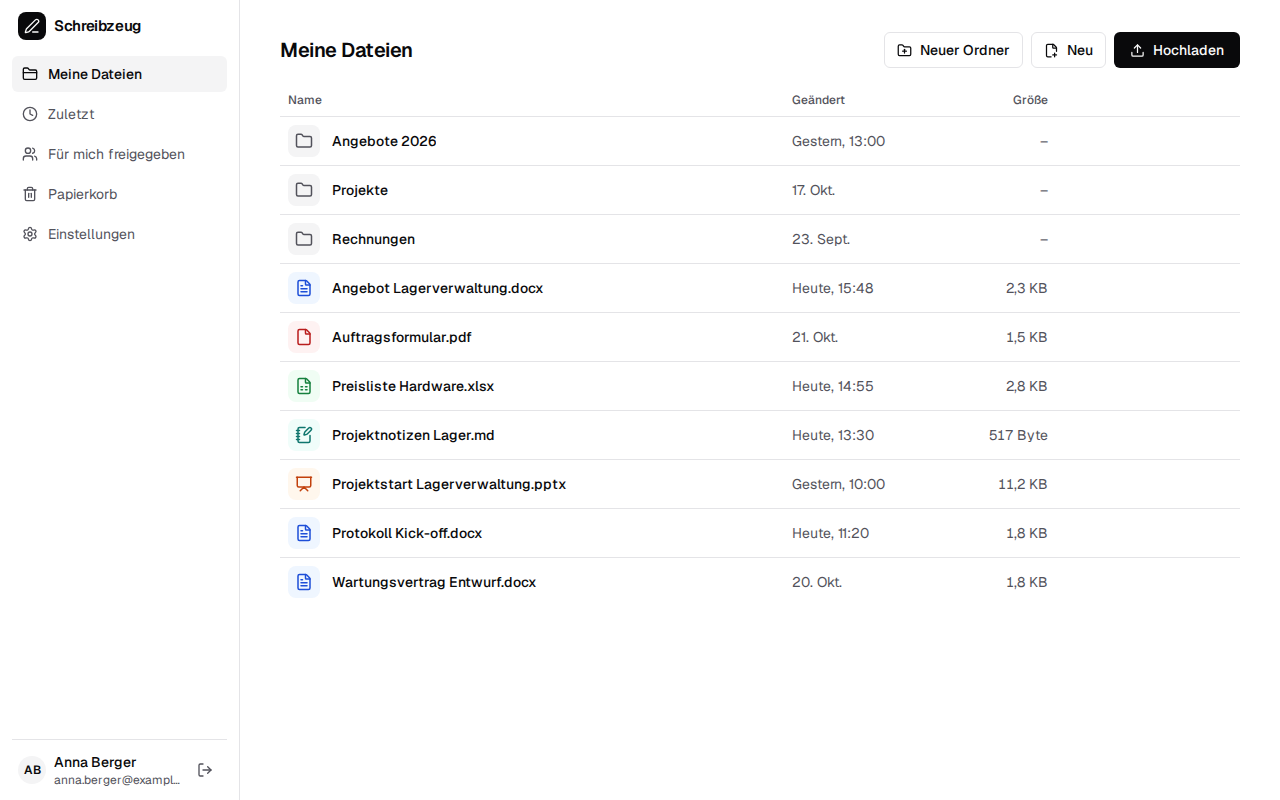Click the Meine Dateien page heading
This screenshot has height=800, width=1280.
click(346, 50)
